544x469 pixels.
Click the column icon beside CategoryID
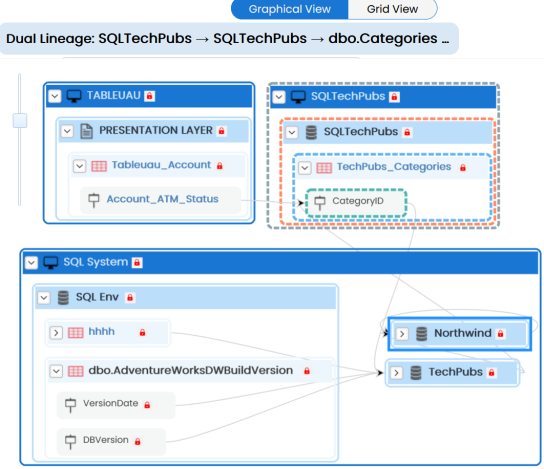point(320,202)
